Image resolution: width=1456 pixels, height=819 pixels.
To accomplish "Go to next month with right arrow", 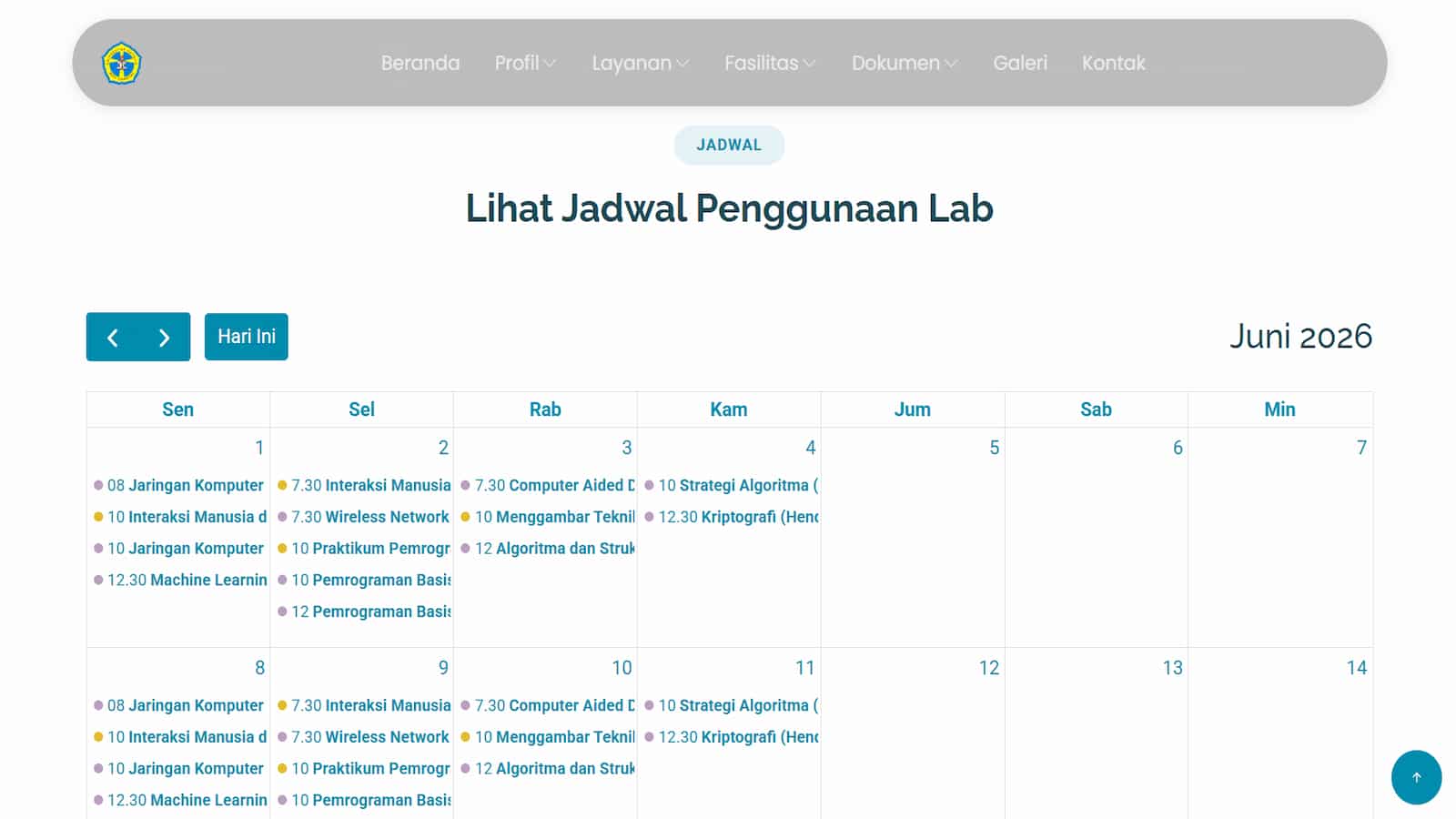I will [165, 338].
